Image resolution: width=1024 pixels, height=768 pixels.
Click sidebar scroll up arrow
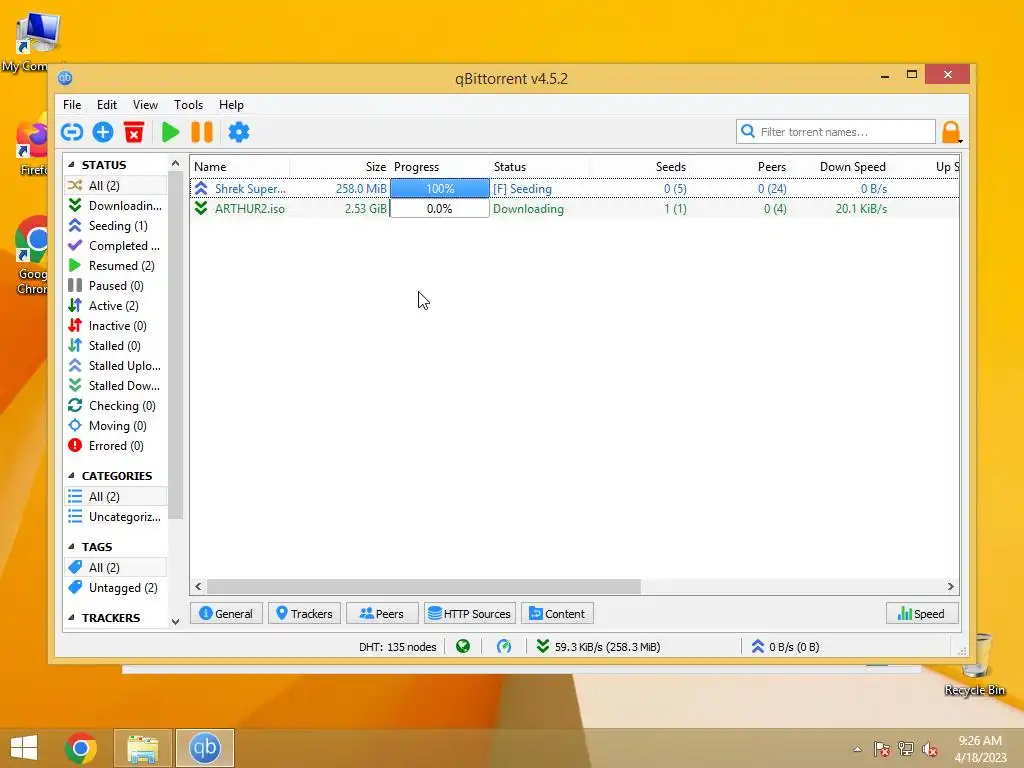coord(175,163)
